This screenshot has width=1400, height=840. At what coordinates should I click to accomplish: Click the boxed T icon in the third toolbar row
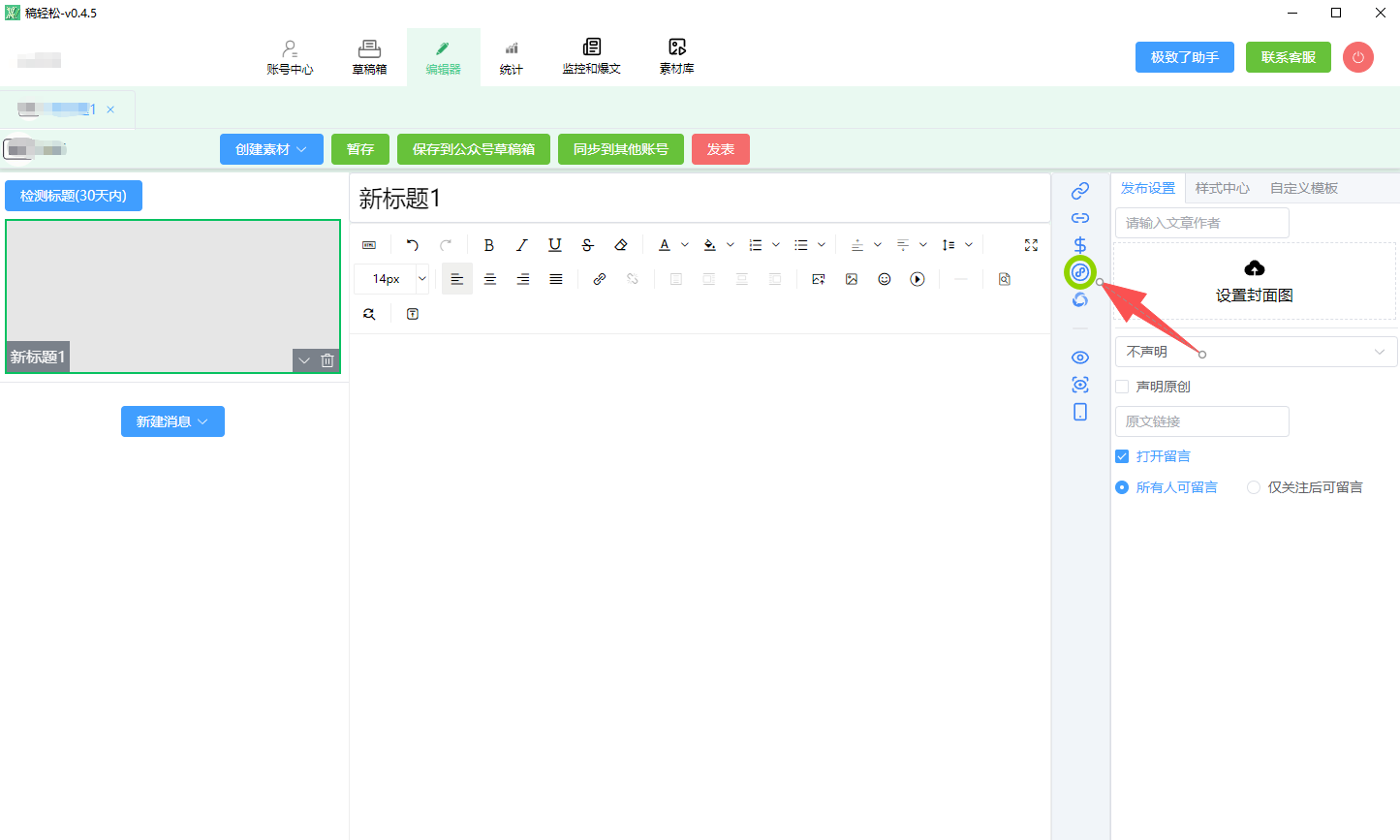tap(413, 314)
